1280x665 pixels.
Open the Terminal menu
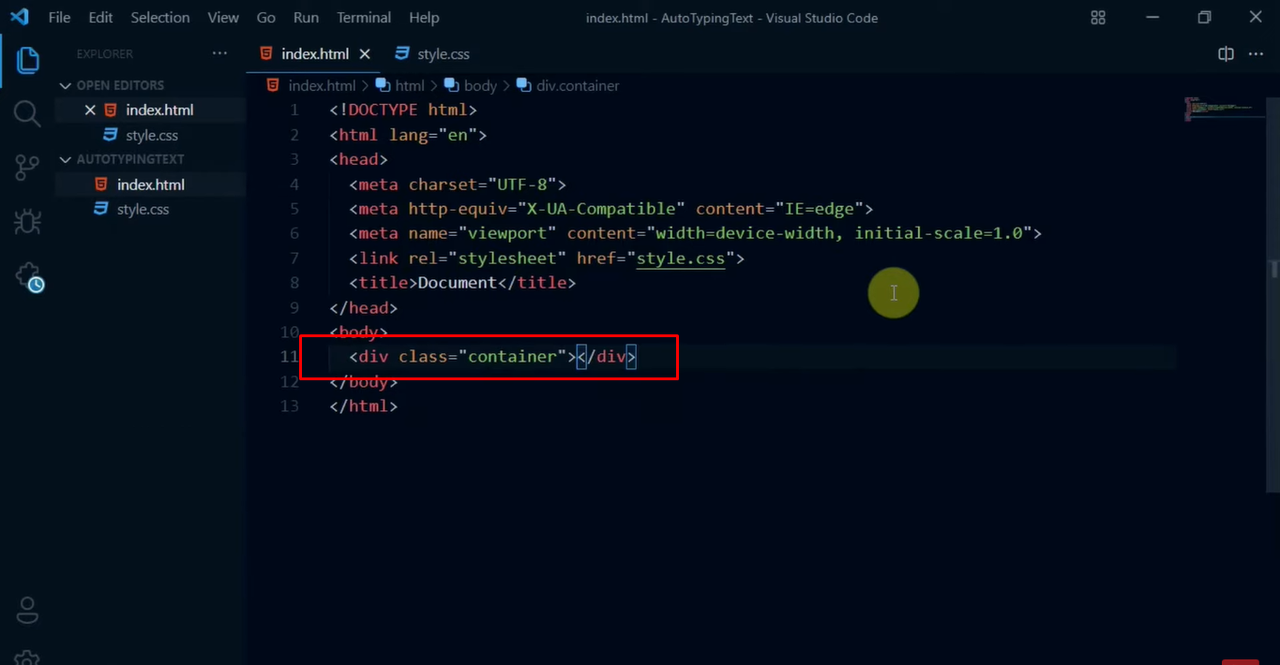(364, 18)
